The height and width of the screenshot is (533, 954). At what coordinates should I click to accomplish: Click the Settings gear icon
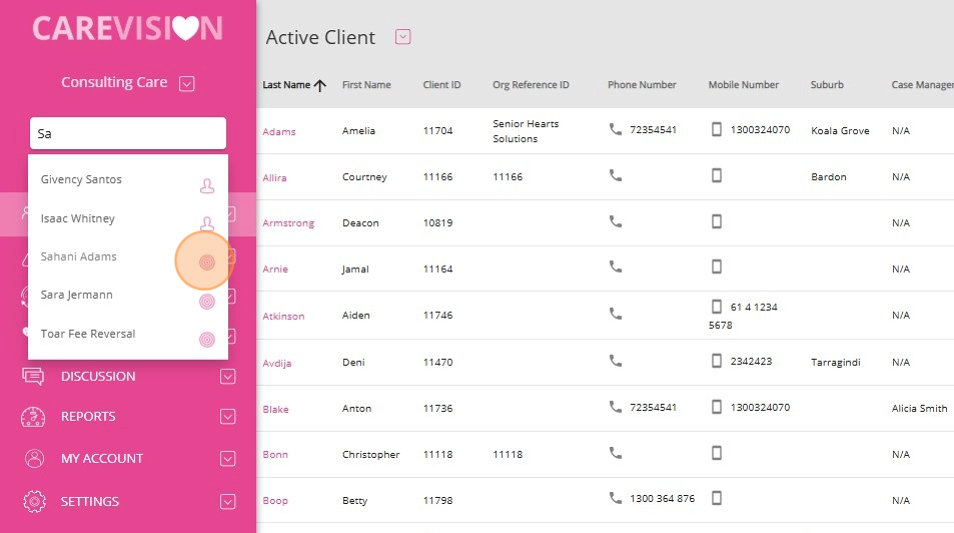[x=35, y=501]
